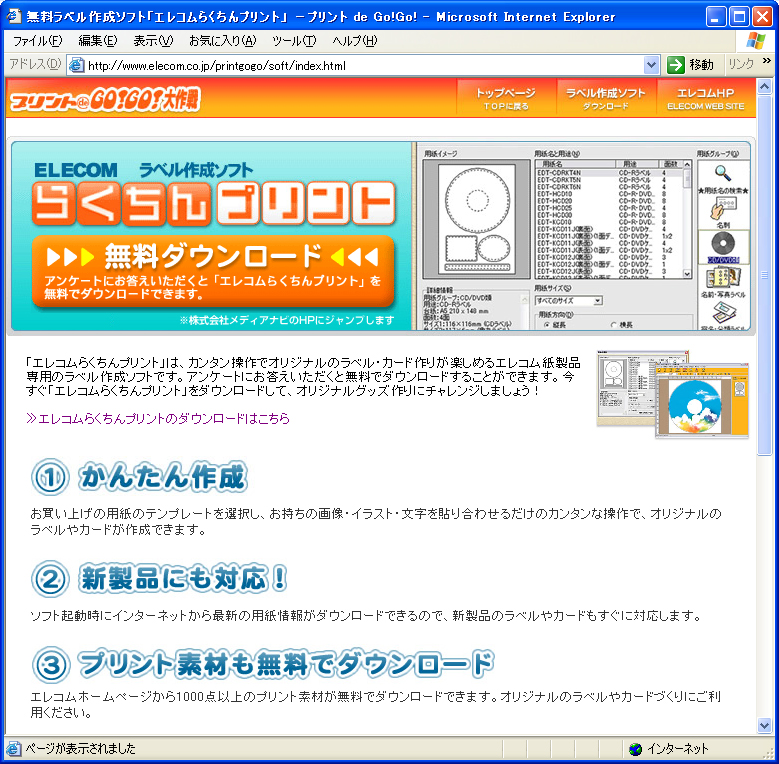Click the ※株式会社メディアナビのHPにジャンプします note
Screen dimensions: 779x764
click(287, 320)
